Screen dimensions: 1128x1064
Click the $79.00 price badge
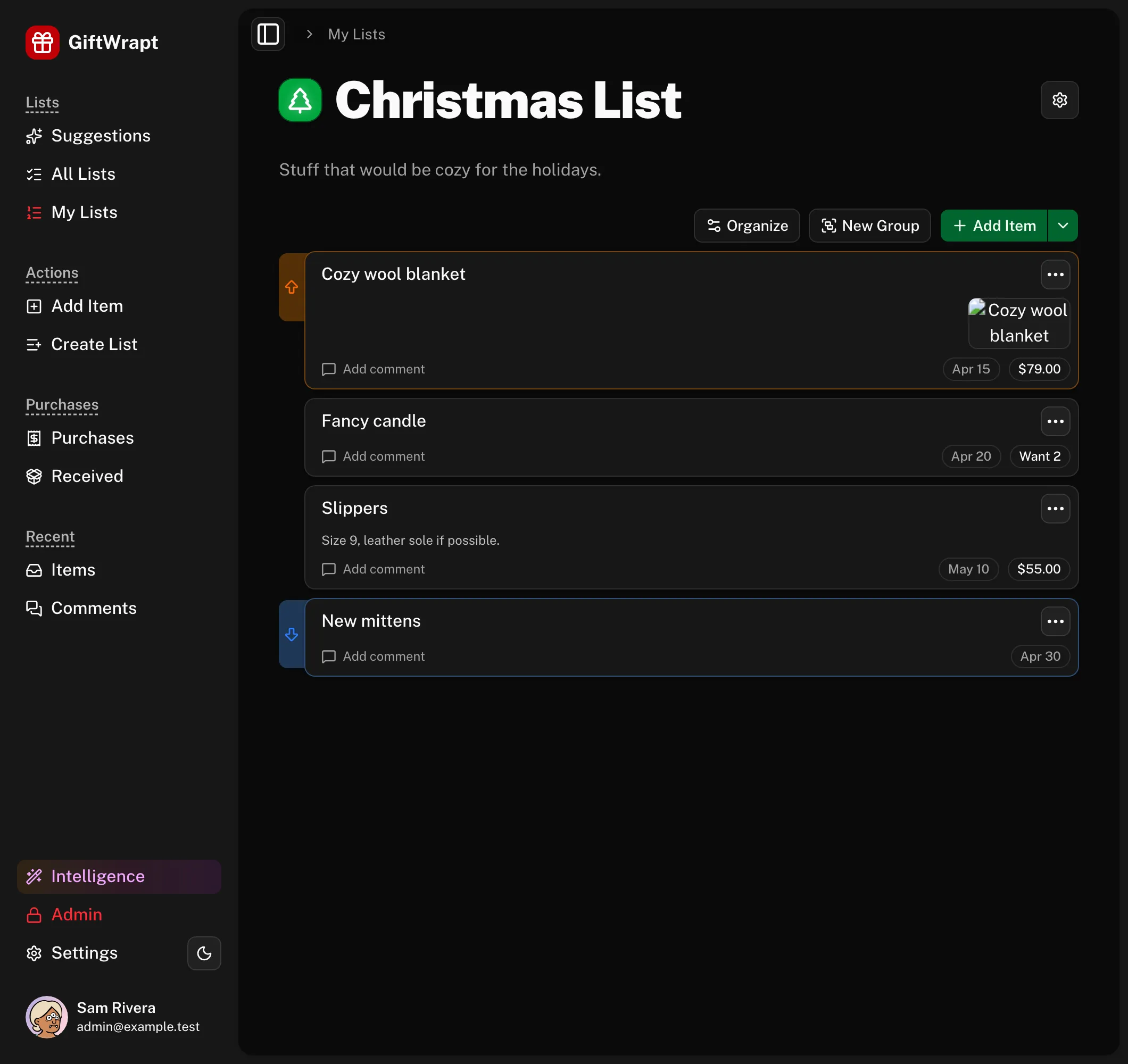1039,369
